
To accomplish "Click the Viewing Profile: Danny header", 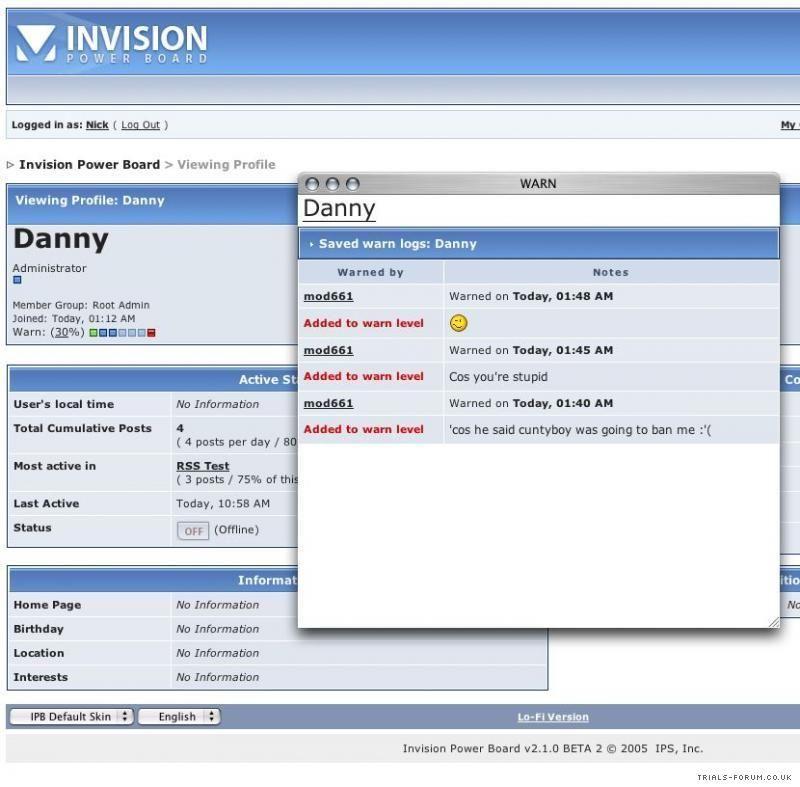I will 90,200.
